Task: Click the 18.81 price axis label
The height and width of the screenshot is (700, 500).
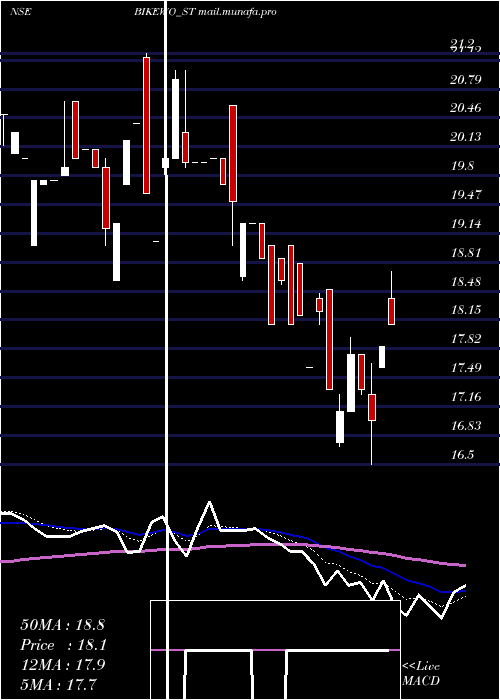Action: (x=466, y=253)
